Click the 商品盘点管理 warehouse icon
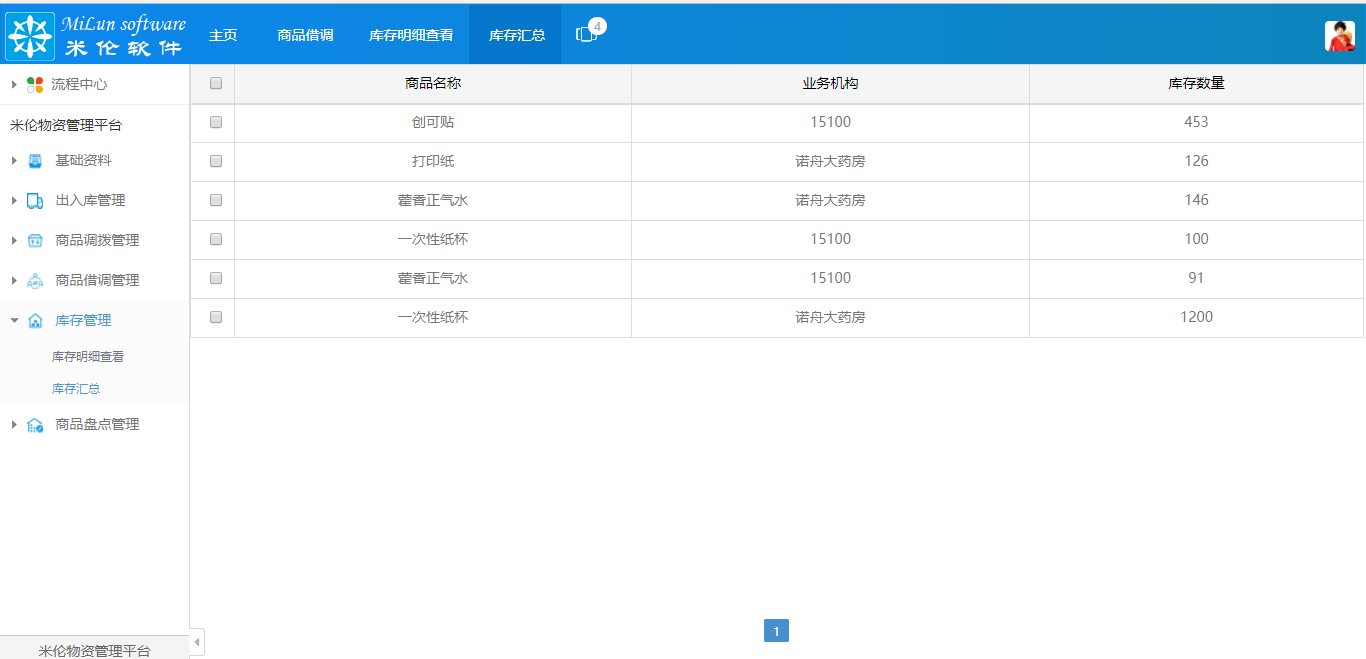This screenshot has width=1366, height=659. point(34,424)
